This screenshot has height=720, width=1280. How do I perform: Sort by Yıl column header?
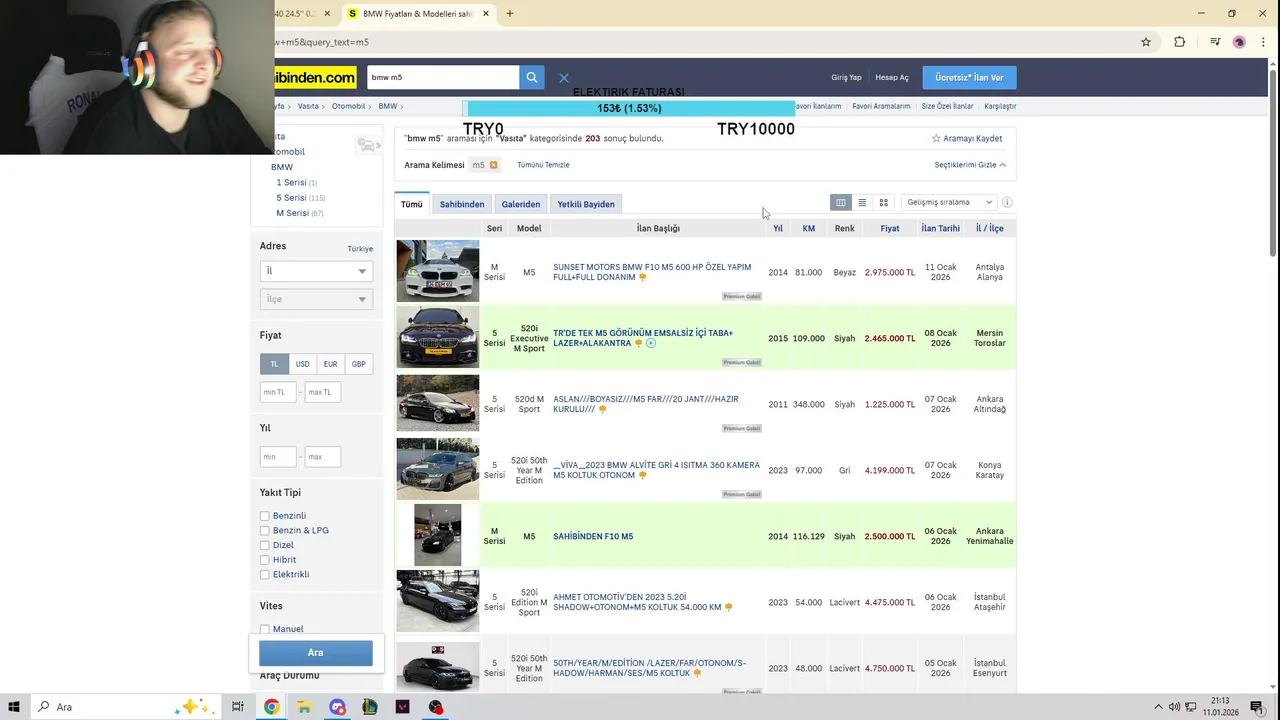pyautogui.click(x=778, y=229)
